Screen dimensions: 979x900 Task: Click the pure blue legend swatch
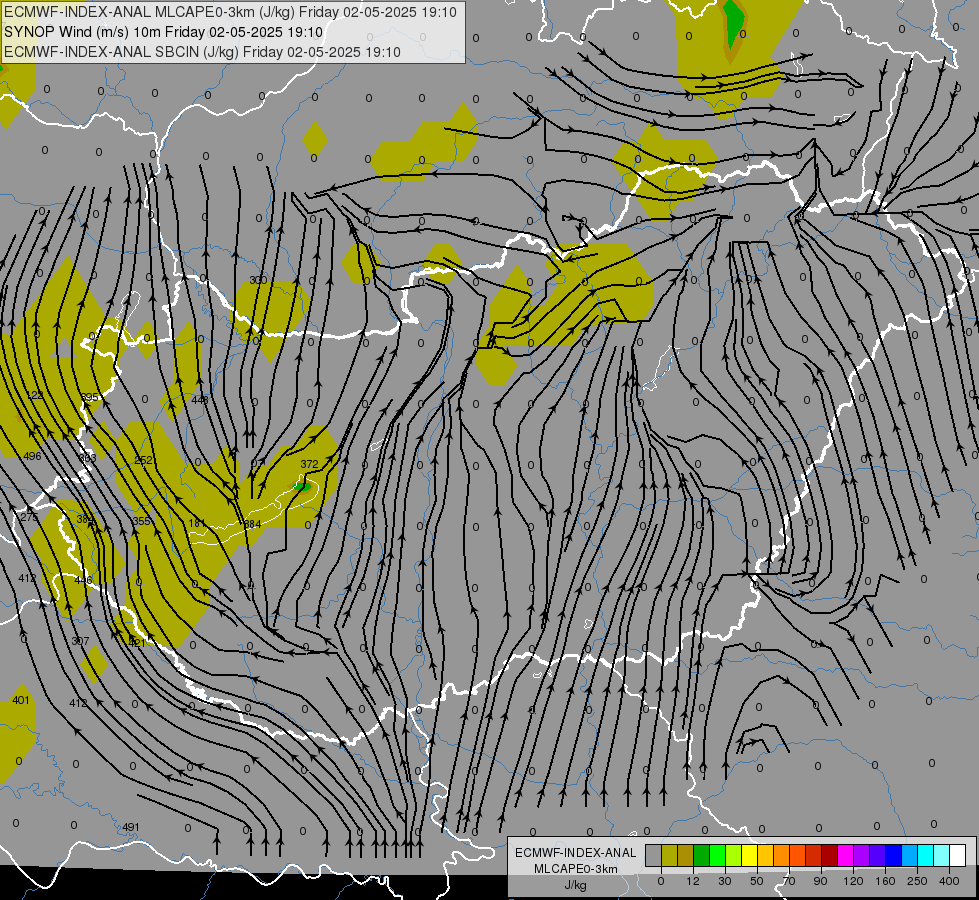894,855
